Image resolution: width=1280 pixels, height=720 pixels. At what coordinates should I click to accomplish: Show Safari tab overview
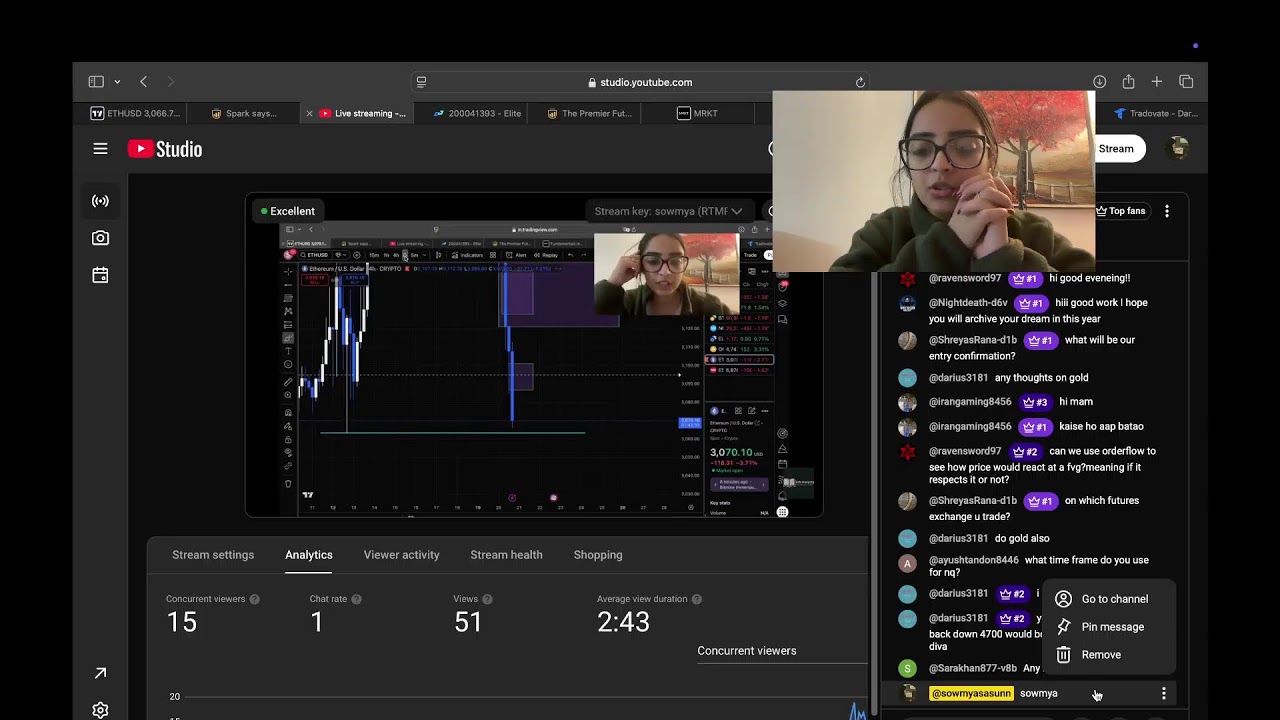1186,82
